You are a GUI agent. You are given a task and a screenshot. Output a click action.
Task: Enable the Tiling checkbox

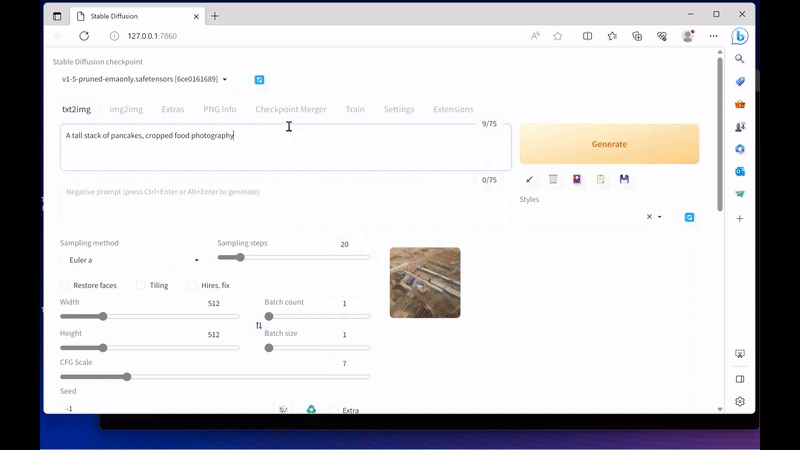(x=140, y=285)
